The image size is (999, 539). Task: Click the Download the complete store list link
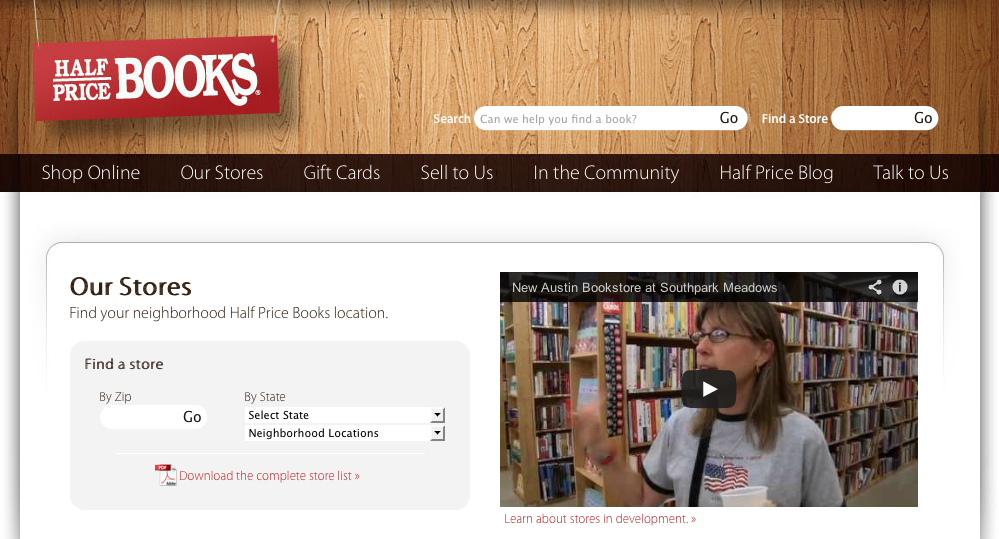270,476
